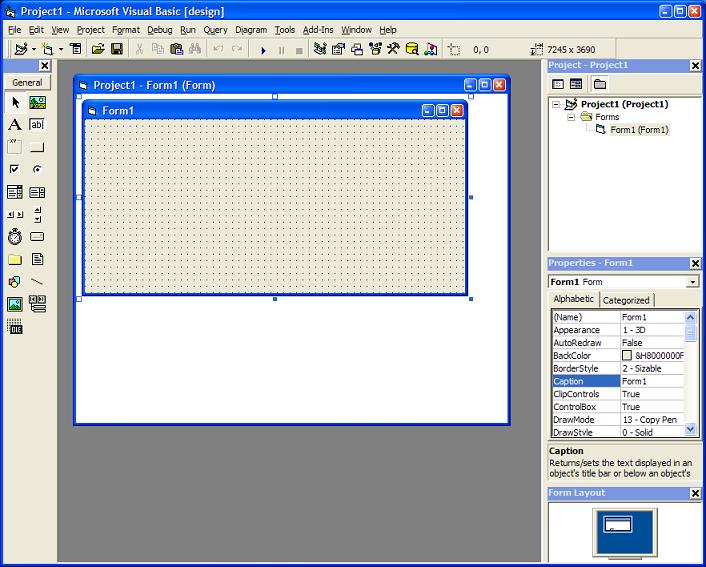
Task: Click the Break pause button in toolbar
Action: coord(281,50)
